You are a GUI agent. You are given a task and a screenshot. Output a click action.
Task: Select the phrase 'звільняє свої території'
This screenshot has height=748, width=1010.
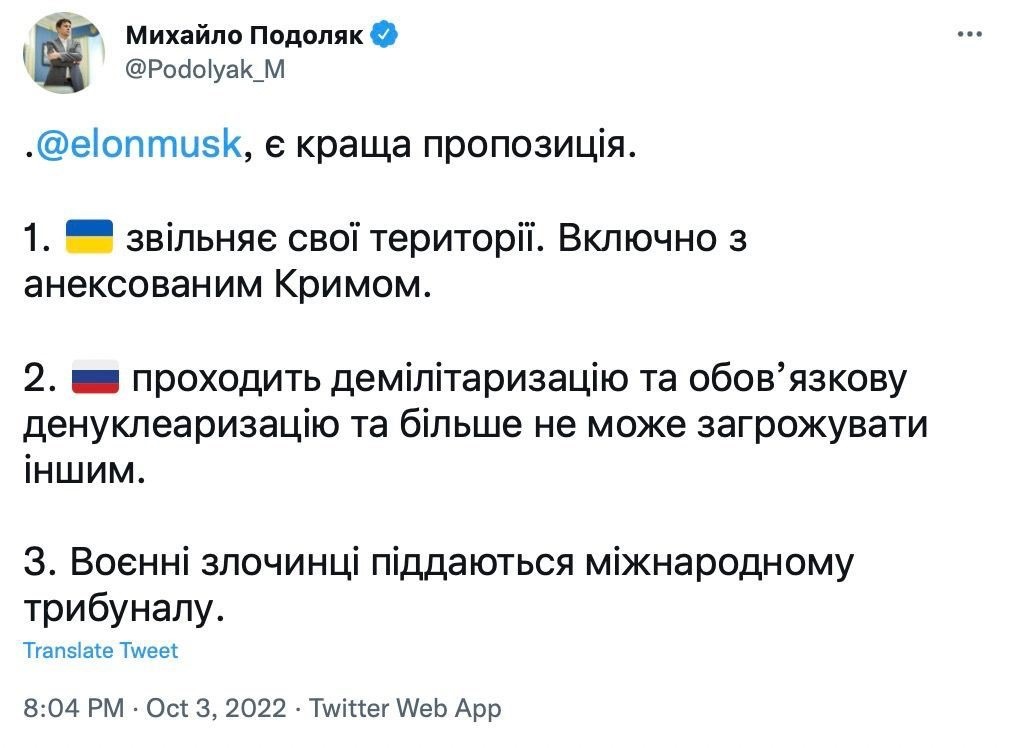[330, 238]
